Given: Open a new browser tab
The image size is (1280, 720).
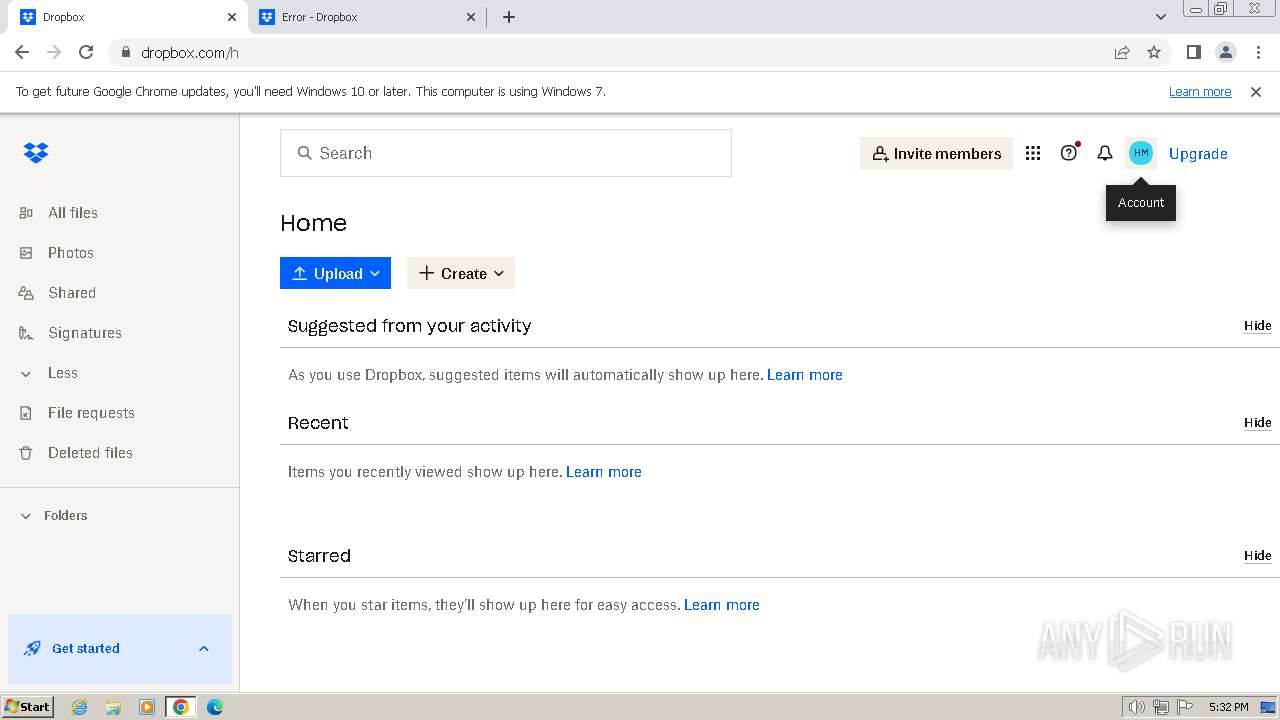Looking at the screenshot, I should click(509, 17).
